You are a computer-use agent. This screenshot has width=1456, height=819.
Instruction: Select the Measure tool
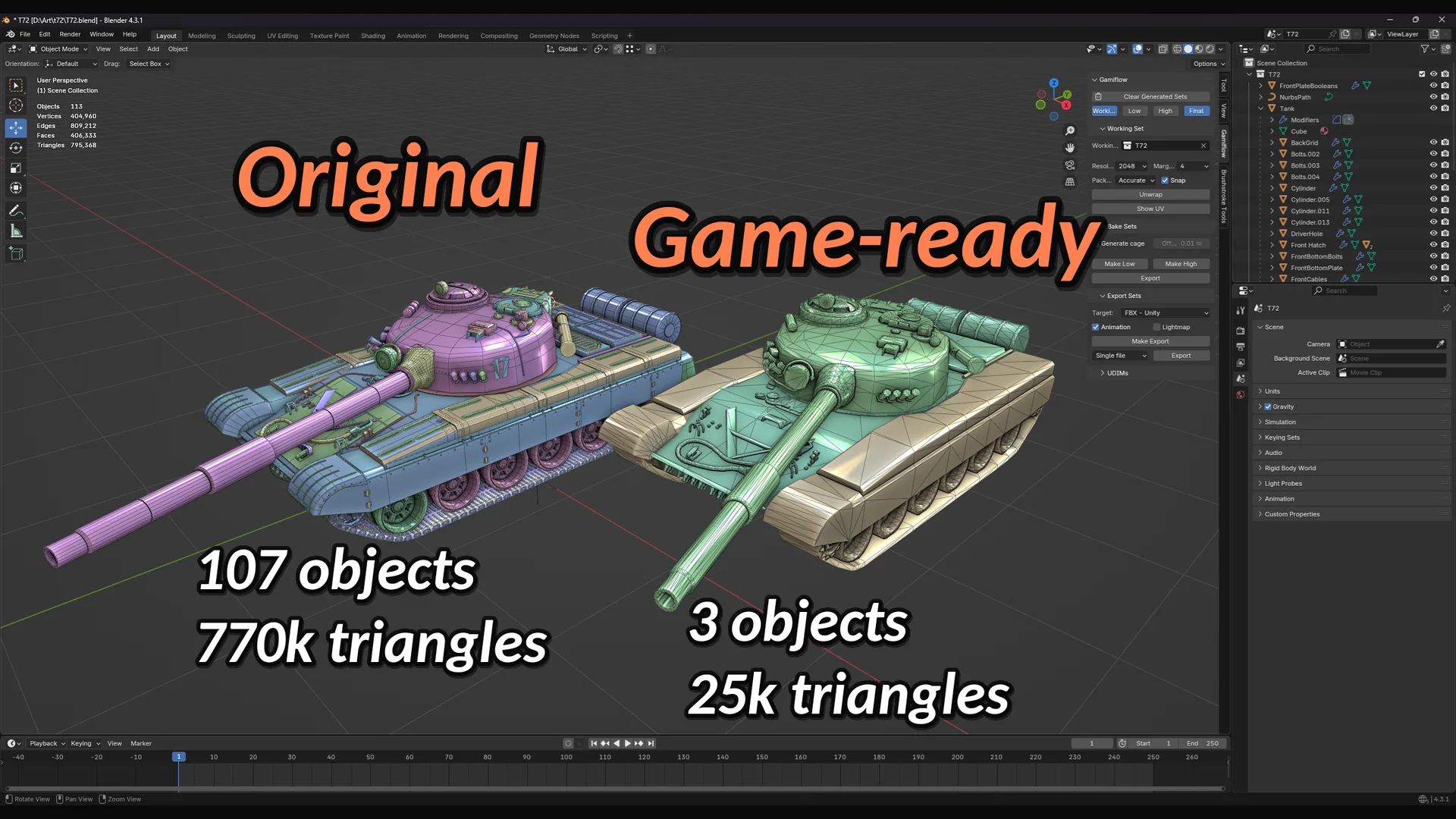tap(16, 230)
